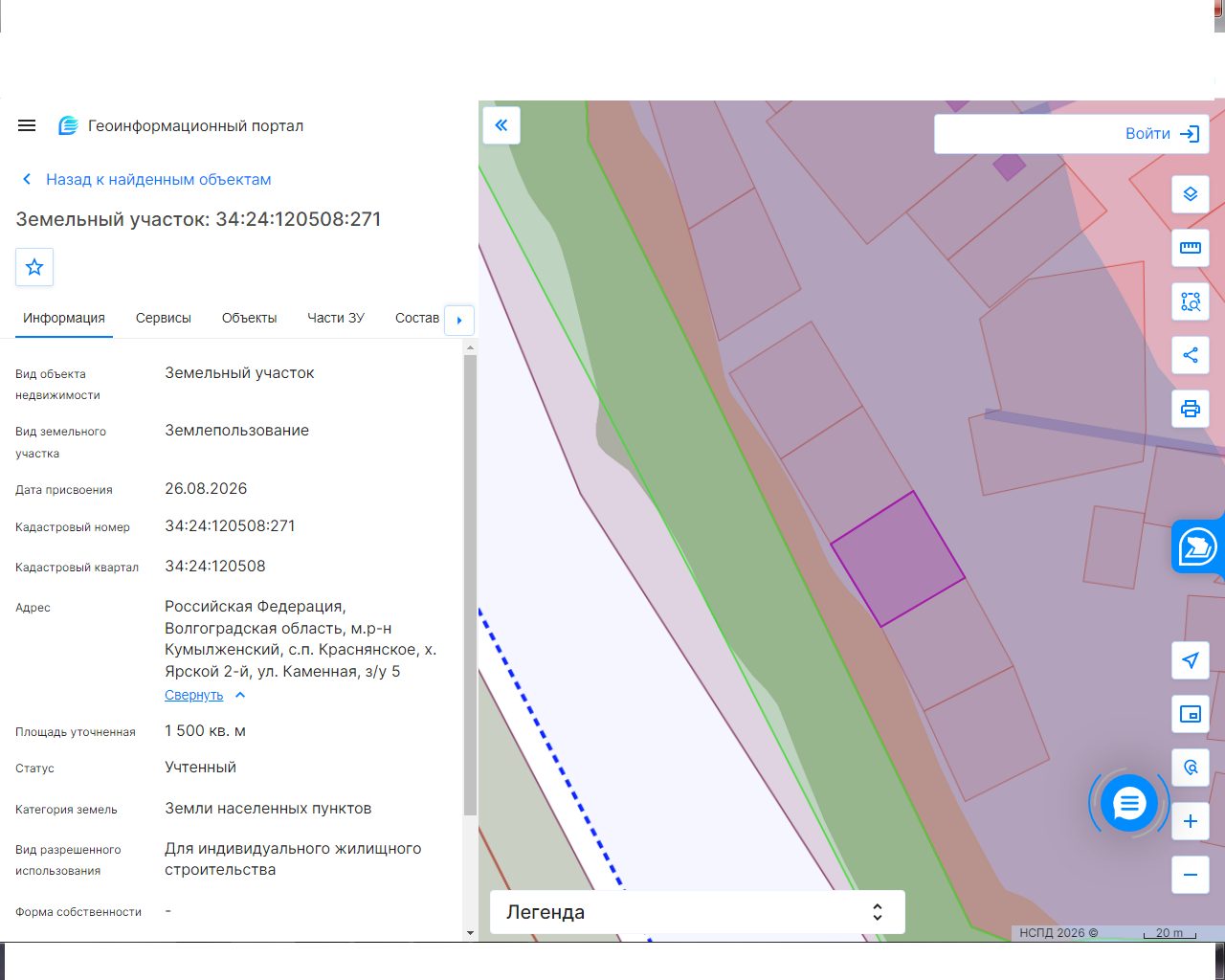Click the Земли населенных пунктов value
Image resolution: width=1225 pixels, height=980 pixels.
click(x=268, y=809)
